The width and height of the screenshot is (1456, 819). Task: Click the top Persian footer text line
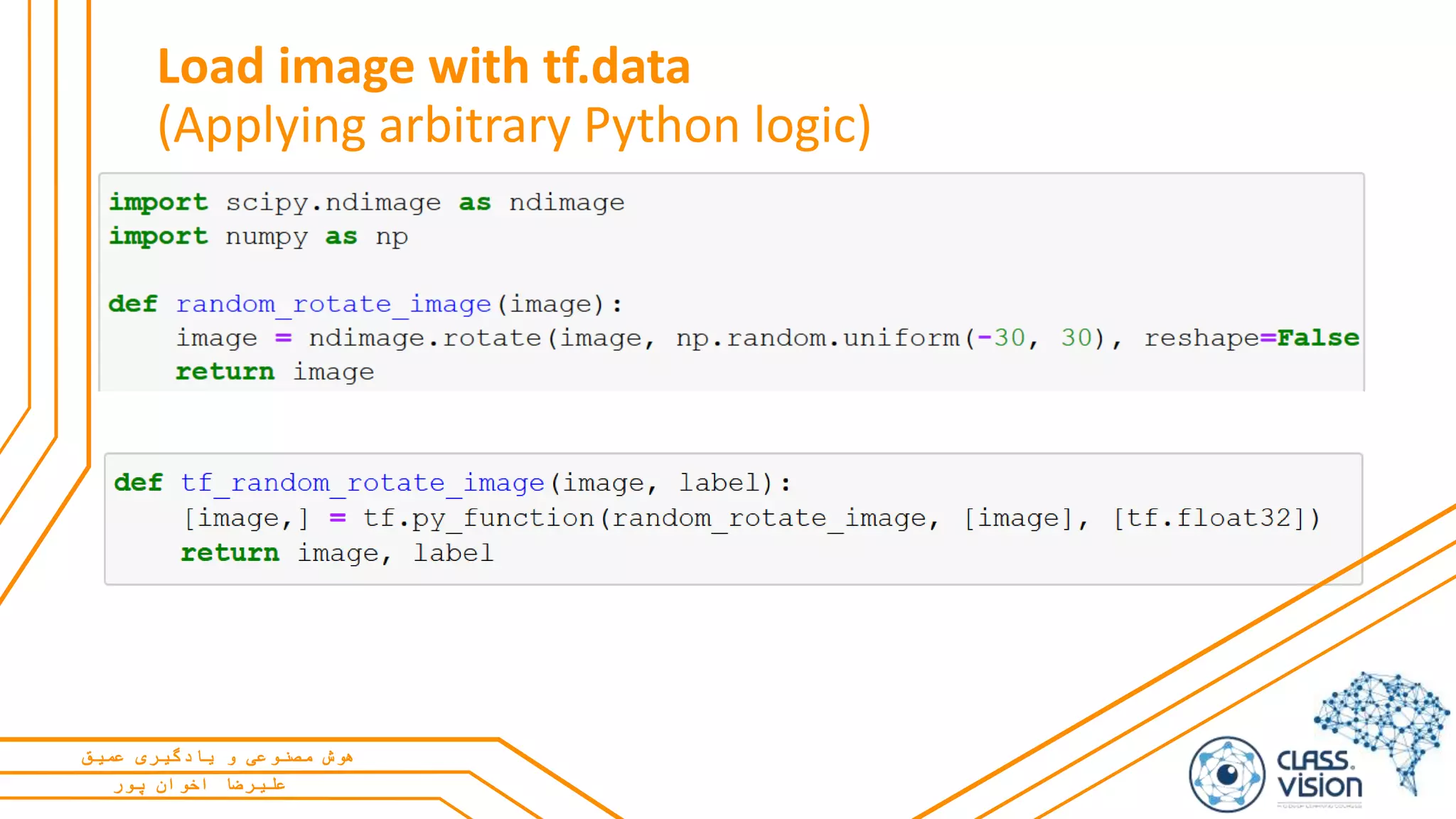tap(217, 757)
